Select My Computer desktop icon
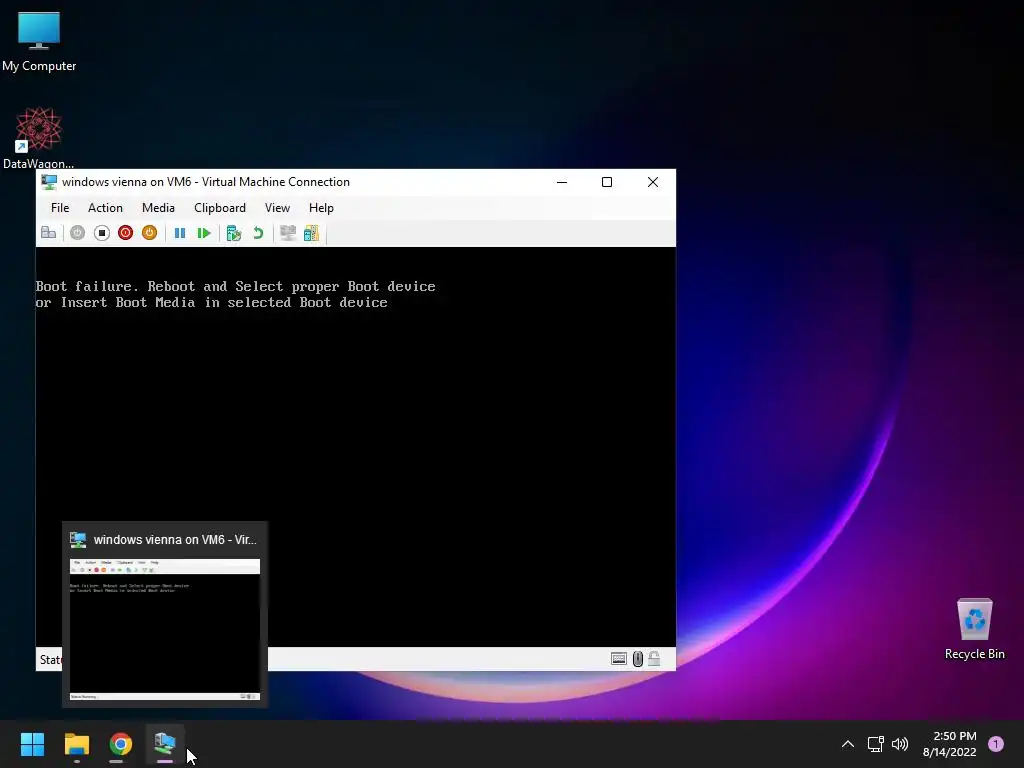Image resolution: width=1024 pixels, height=768 pixels. 39,42
